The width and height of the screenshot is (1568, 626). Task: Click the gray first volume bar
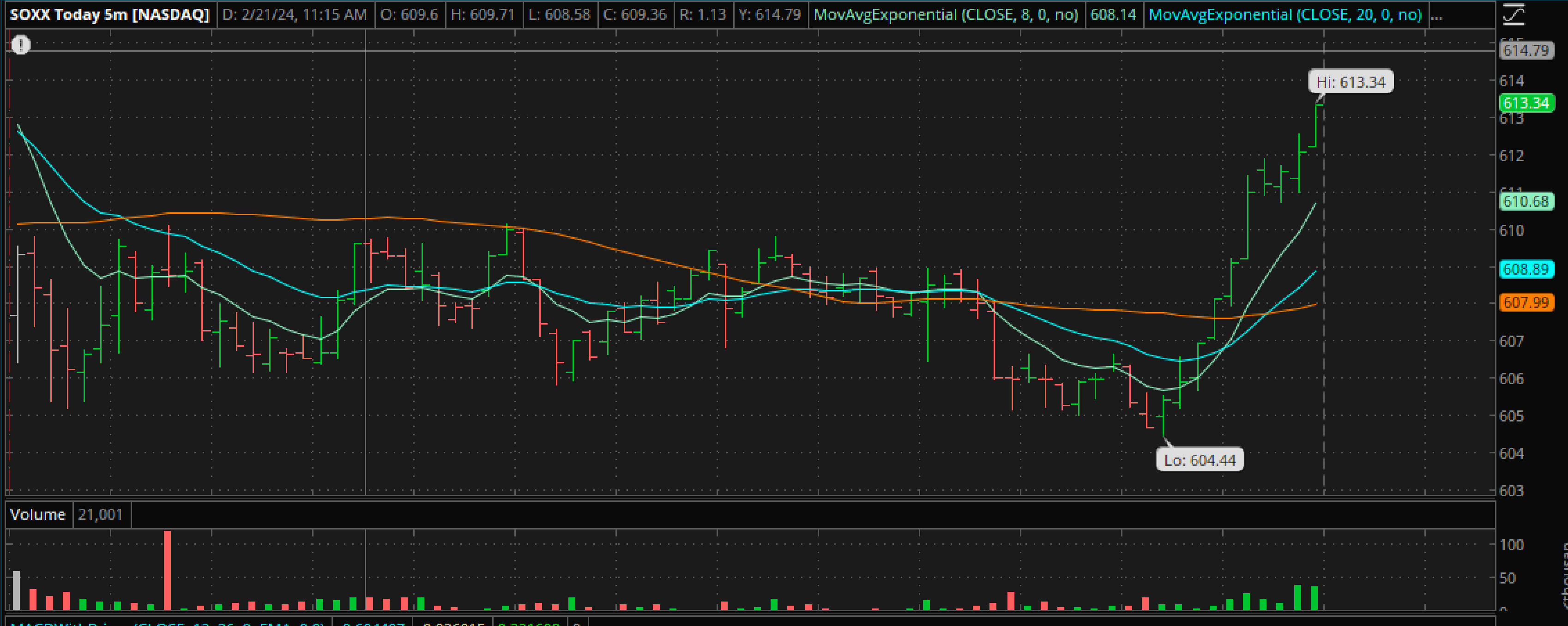tap(17, 590)
